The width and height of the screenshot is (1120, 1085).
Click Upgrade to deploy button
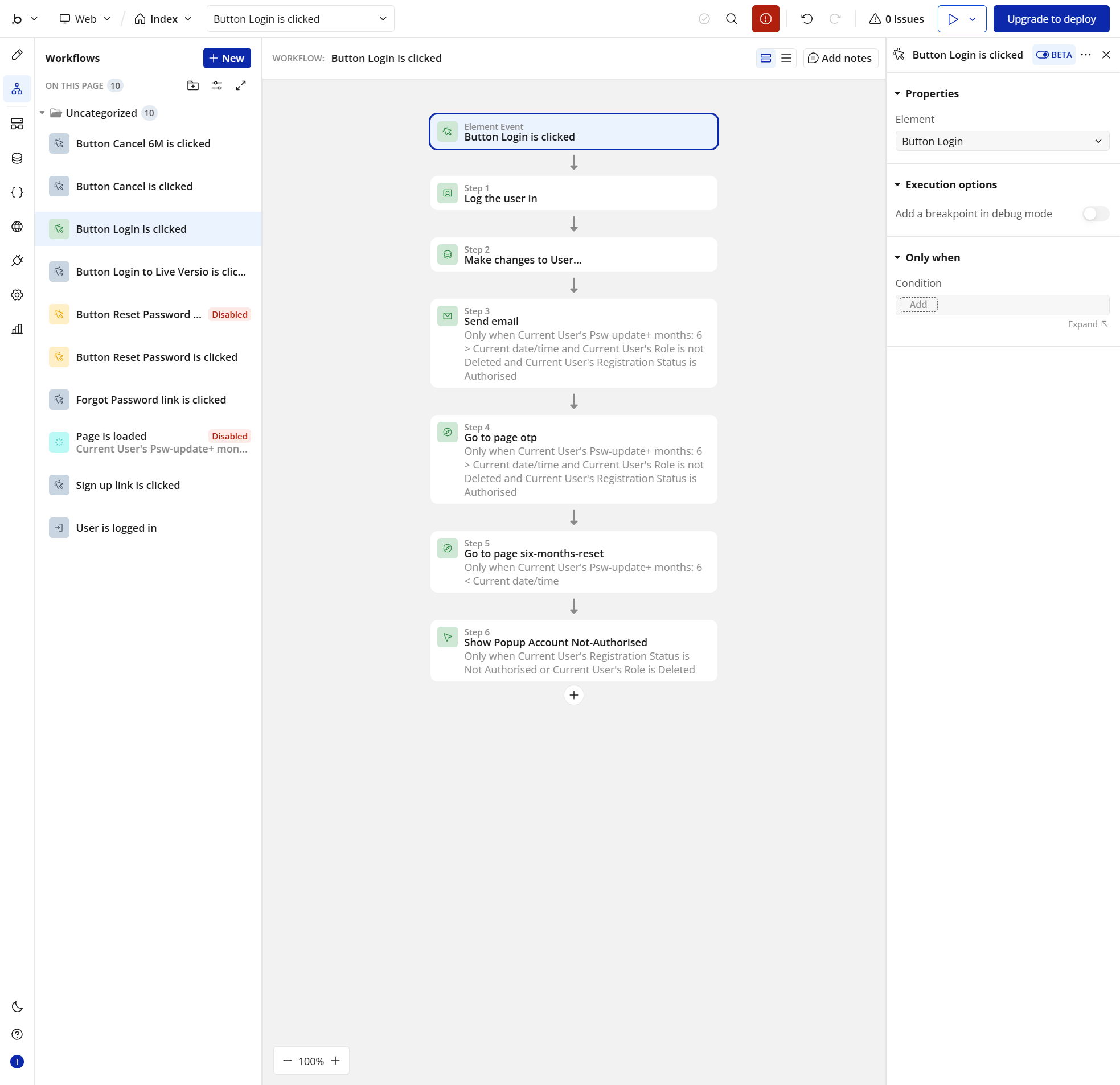pyautogui.click(x=1052, y=19)
